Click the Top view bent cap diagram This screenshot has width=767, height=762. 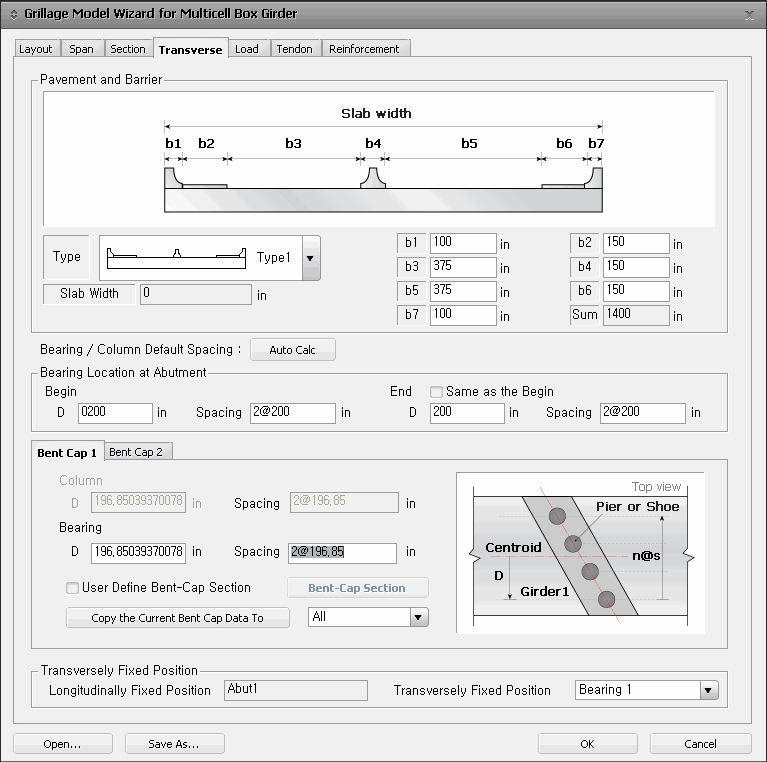[580, 553]
